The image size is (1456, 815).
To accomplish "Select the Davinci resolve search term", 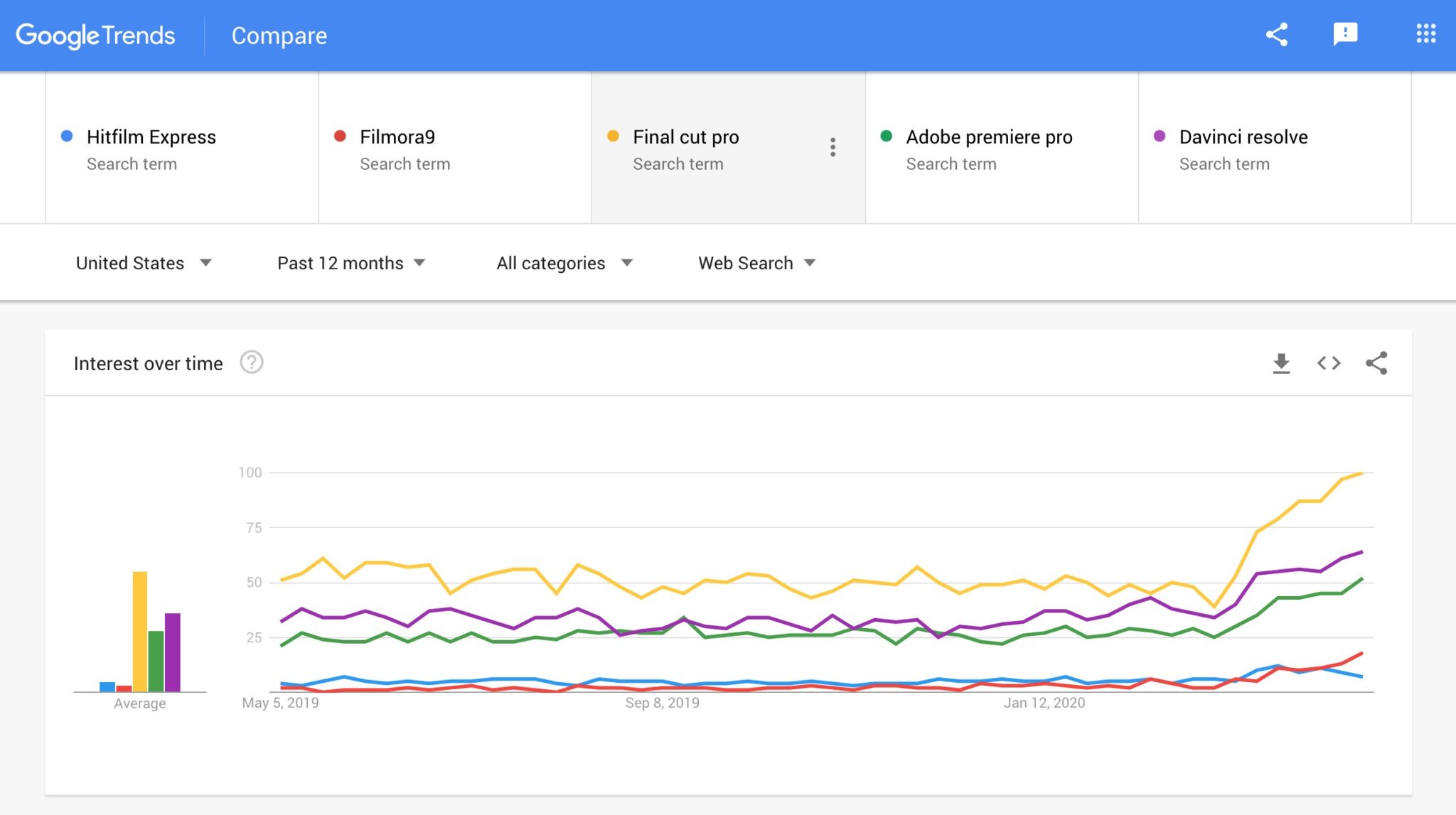I will tap(1243, 137).
